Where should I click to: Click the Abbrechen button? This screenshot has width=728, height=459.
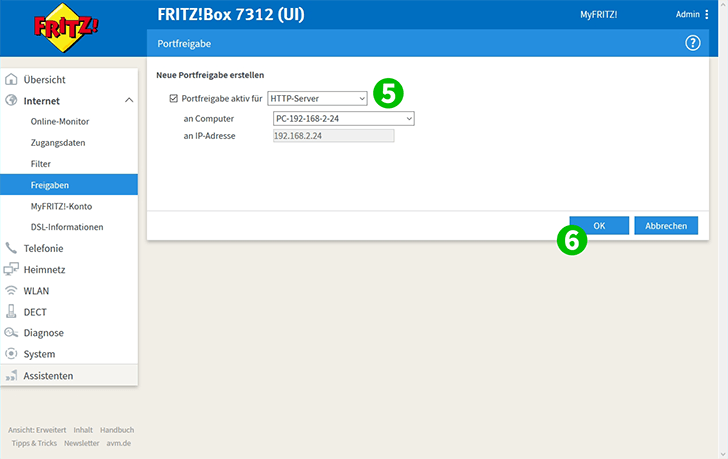click(666, 226)
